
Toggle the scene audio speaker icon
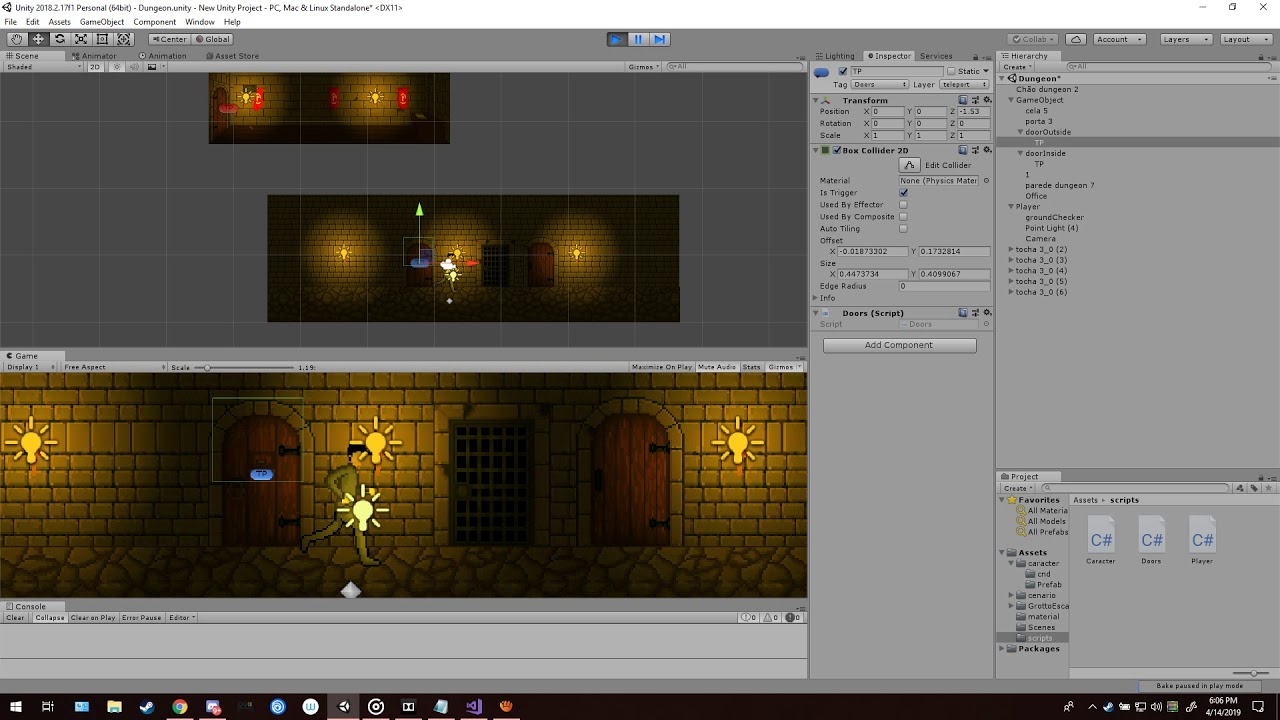133,67
